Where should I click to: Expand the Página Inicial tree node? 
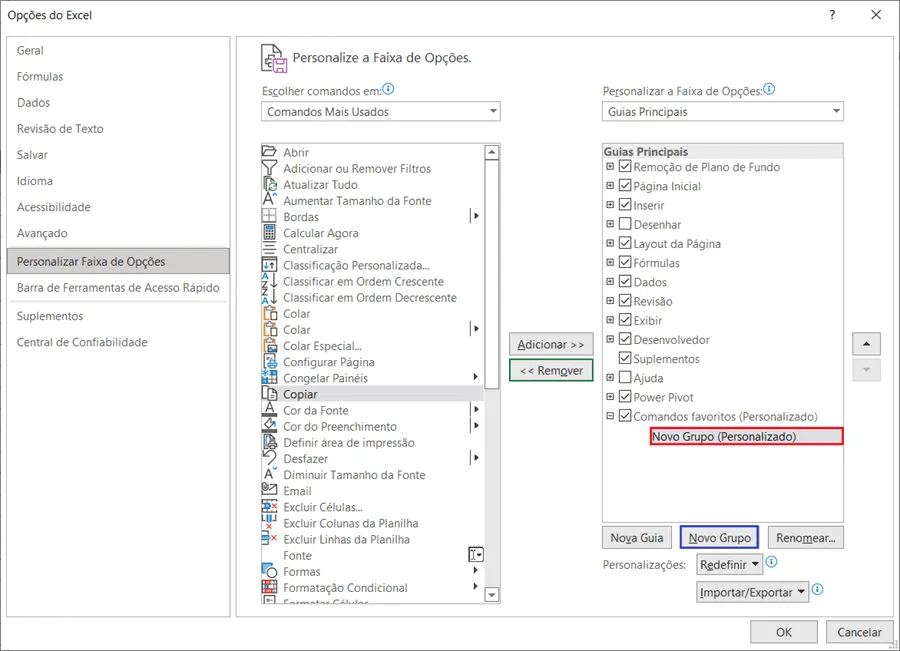(610, 185)
